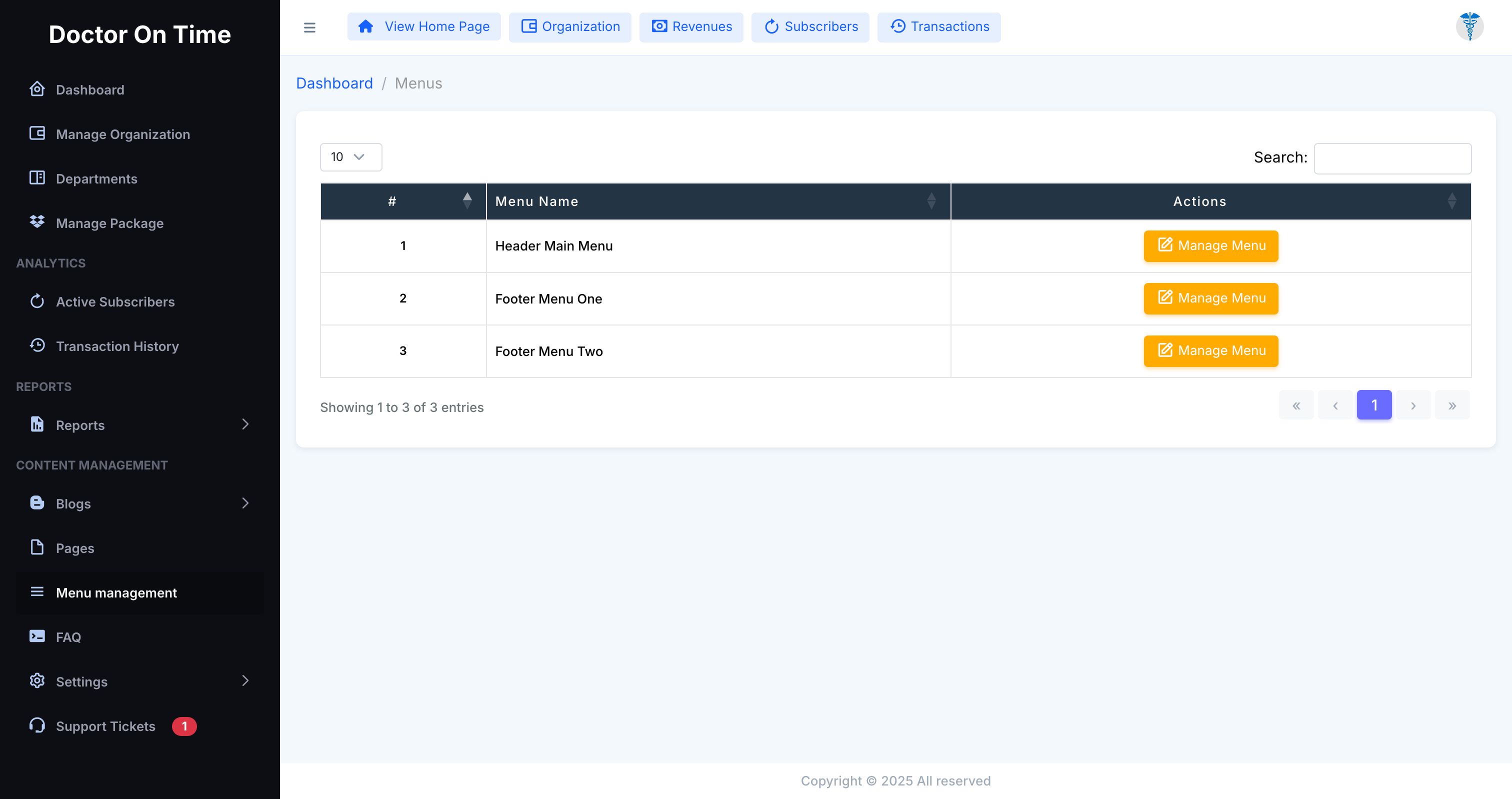1512x799 pixels.
Task: Click the home icon in View Home Page
Action: tap(365, 26)
